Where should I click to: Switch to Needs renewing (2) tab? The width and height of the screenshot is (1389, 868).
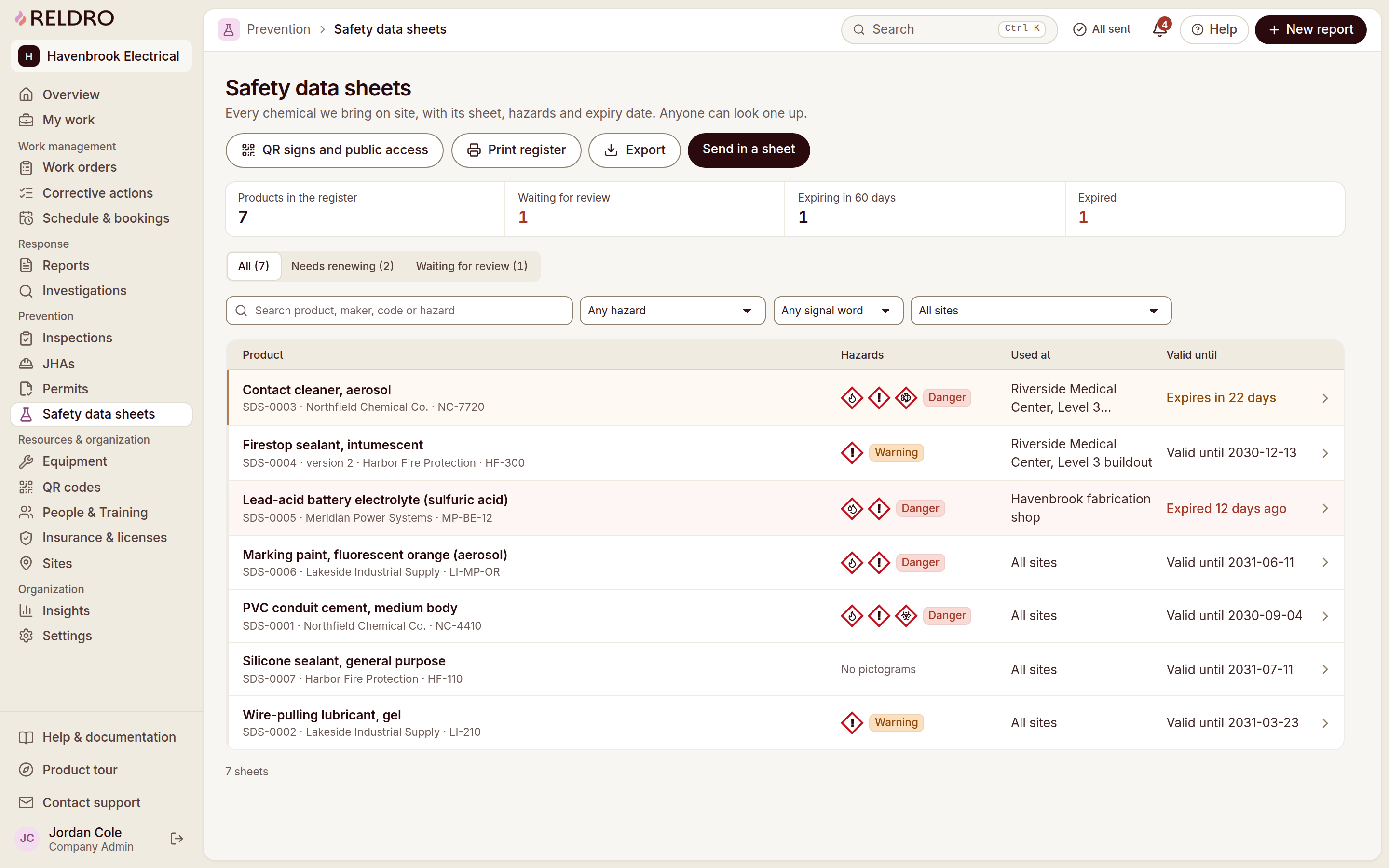coord(342,266)
